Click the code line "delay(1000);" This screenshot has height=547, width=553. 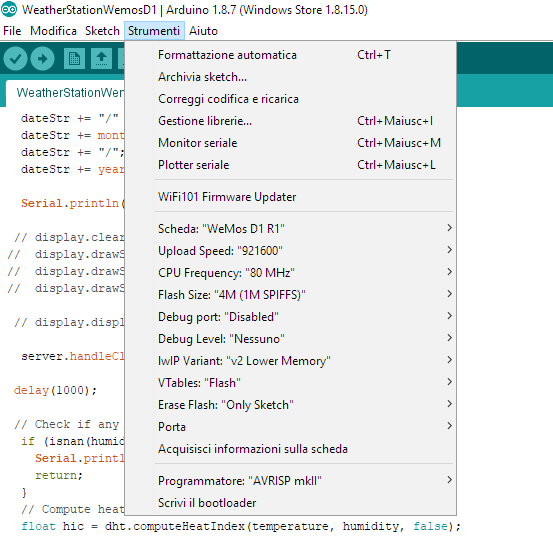click(55, 390)
